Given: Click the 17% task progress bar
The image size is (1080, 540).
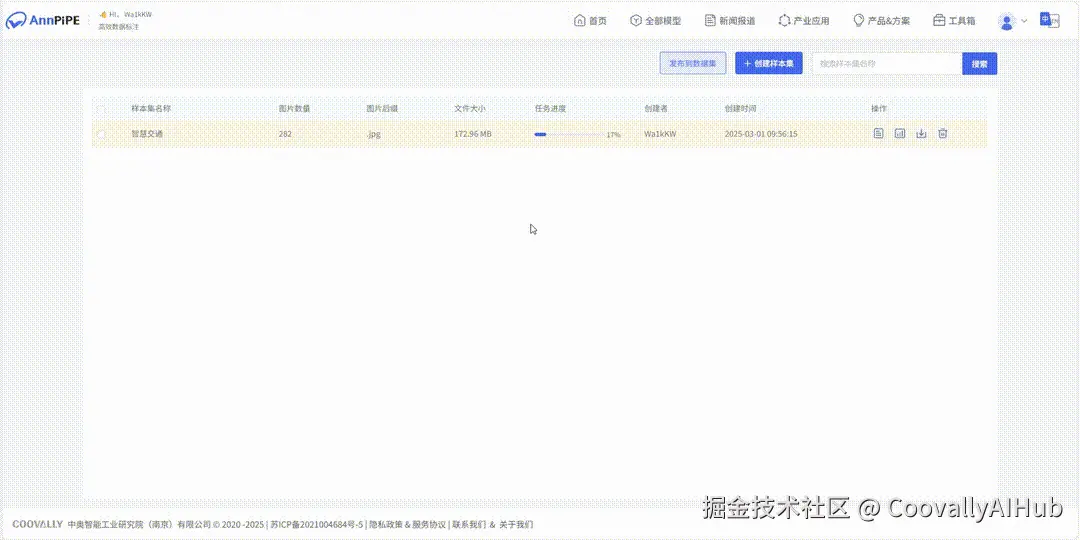Looking at the screenshot, I should (569, 134).
